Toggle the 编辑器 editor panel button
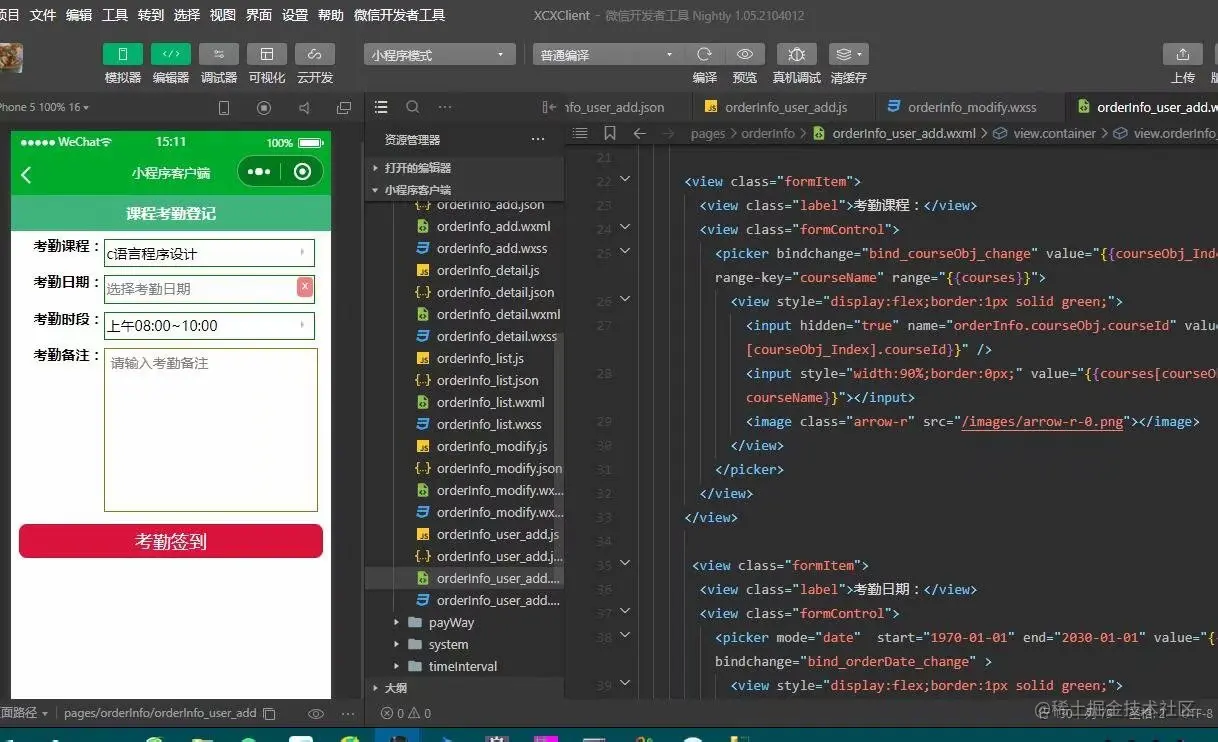 171,54
